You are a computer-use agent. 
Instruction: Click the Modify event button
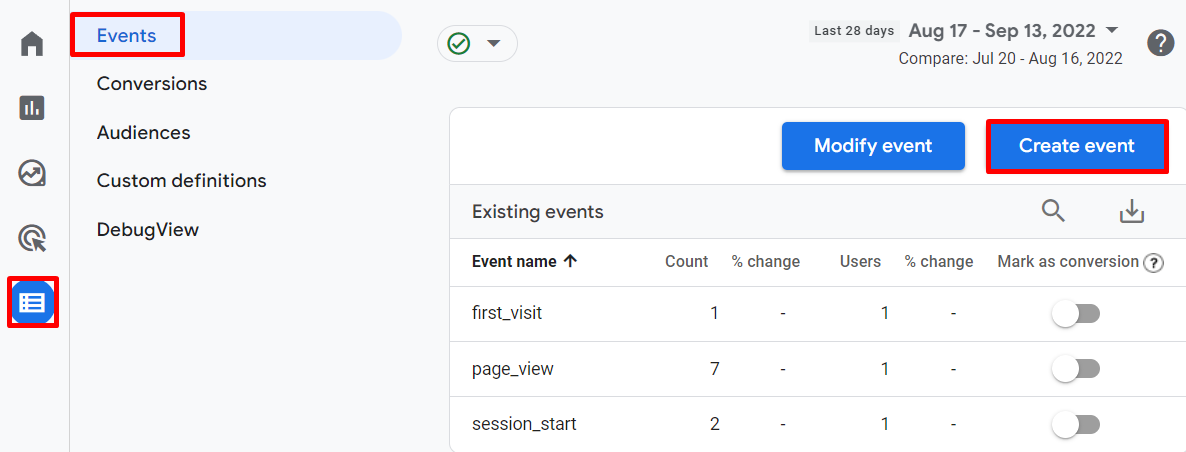(x=873, y=147)
